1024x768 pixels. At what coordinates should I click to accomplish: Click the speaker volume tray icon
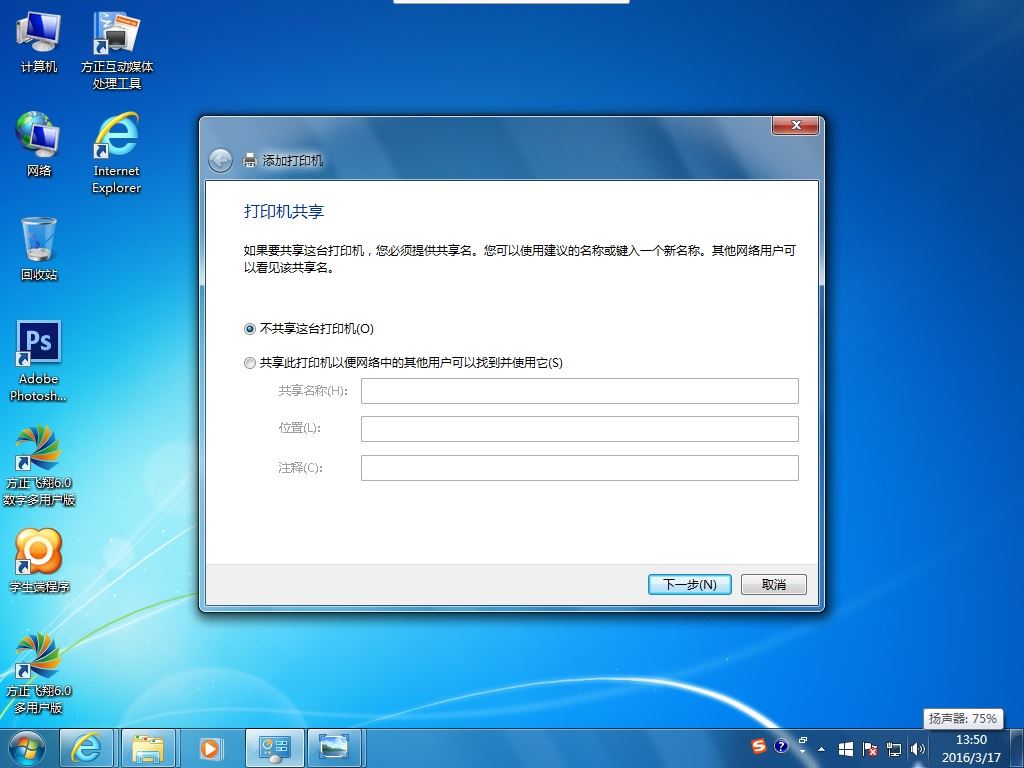point(917,749)
